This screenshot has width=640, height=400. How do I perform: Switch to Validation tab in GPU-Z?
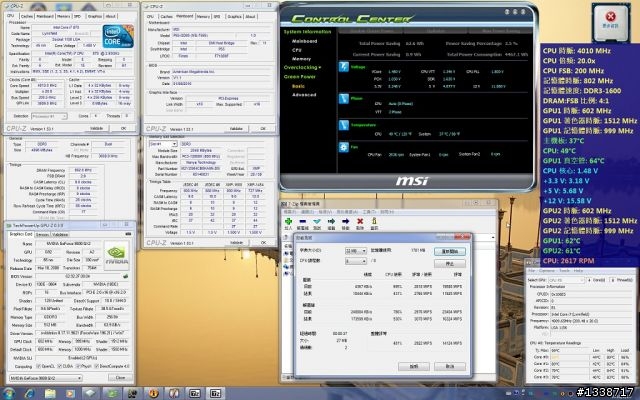point(60,235)
